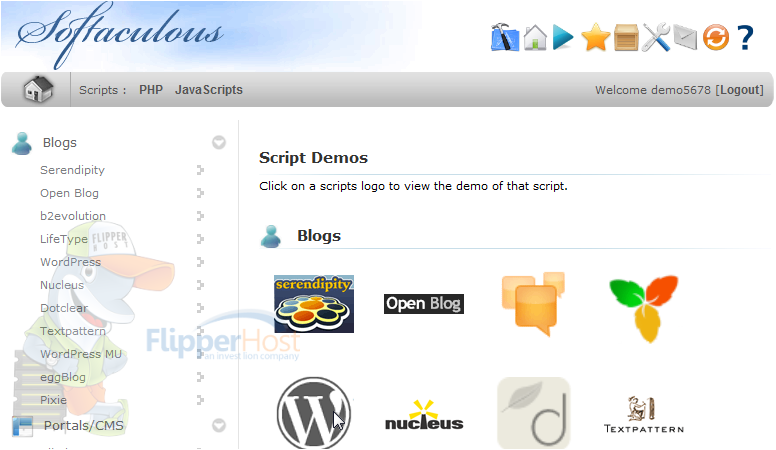
Task: Open the WordPress W logo demo
Action: 314,413
